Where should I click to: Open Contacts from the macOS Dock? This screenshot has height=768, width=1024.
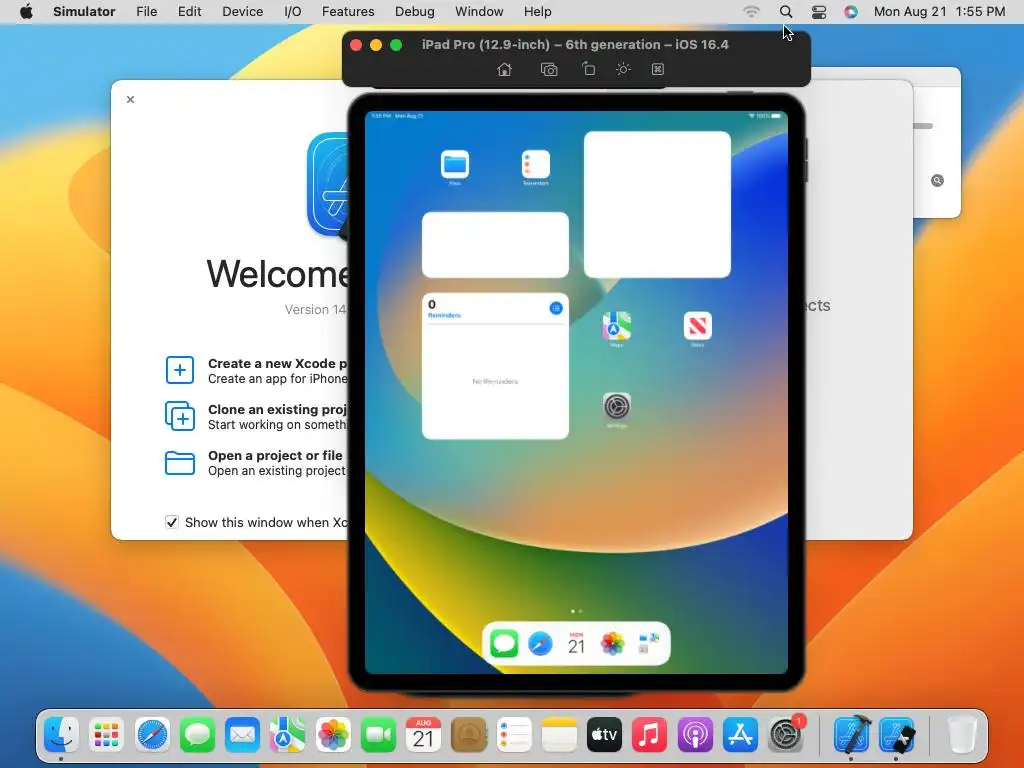pyautogui.click(x=469, y=735)
